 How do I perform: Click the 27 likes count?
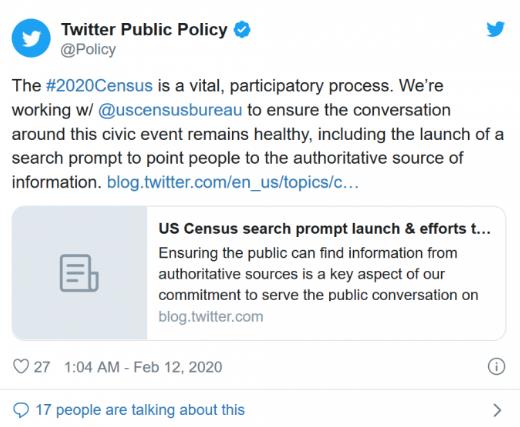pos(42,367)
